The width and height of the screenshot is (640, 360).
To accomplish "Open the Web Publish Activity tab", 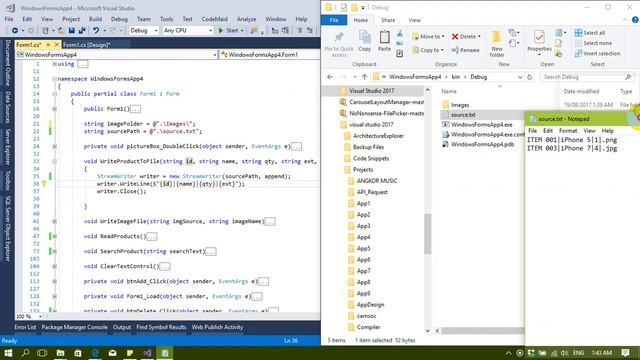I will point(218,327).
